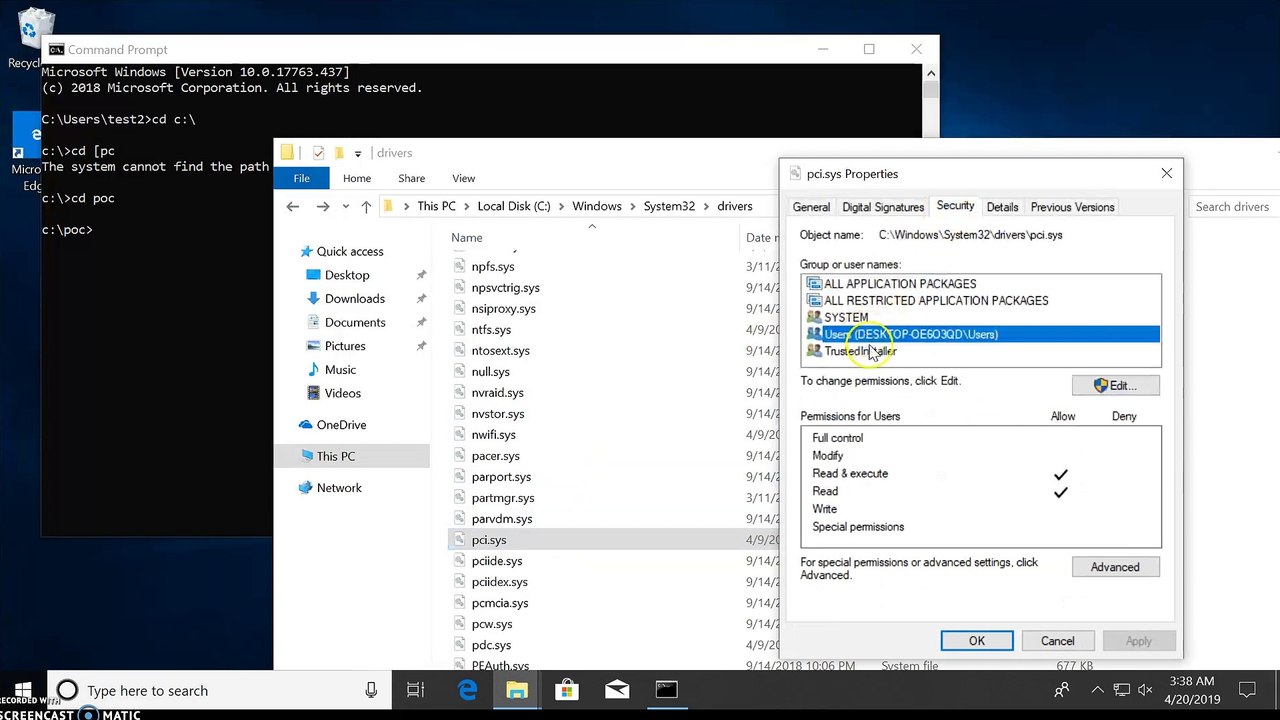Image resolution: width=1280 pixels, height=720 pixels.
Task: Open Microsoft Edge from taskbar
Action: coord(467,690)
